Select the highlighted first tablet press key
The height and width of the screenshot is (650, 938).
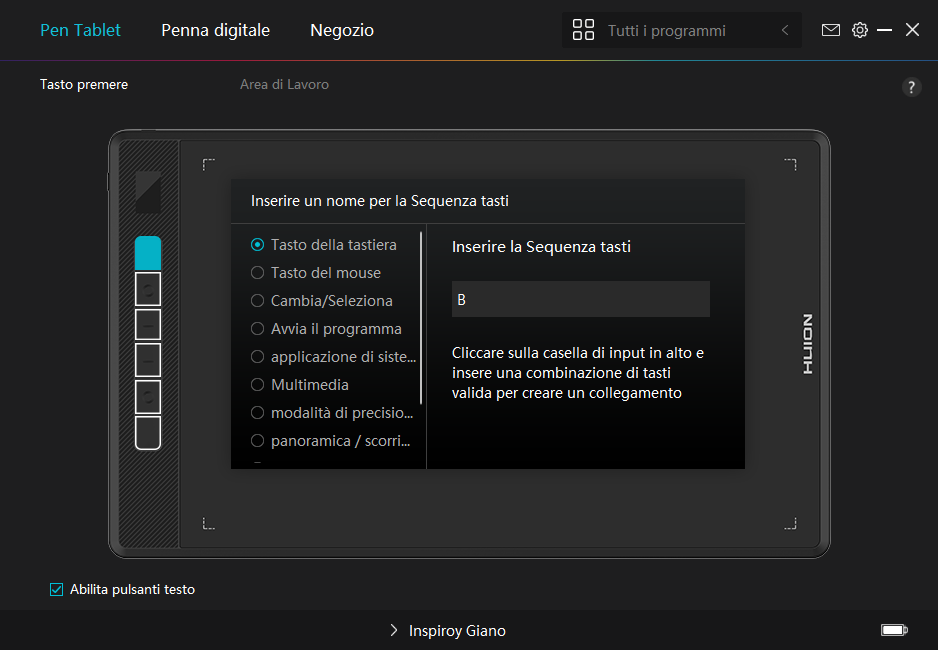coord(147,253)
